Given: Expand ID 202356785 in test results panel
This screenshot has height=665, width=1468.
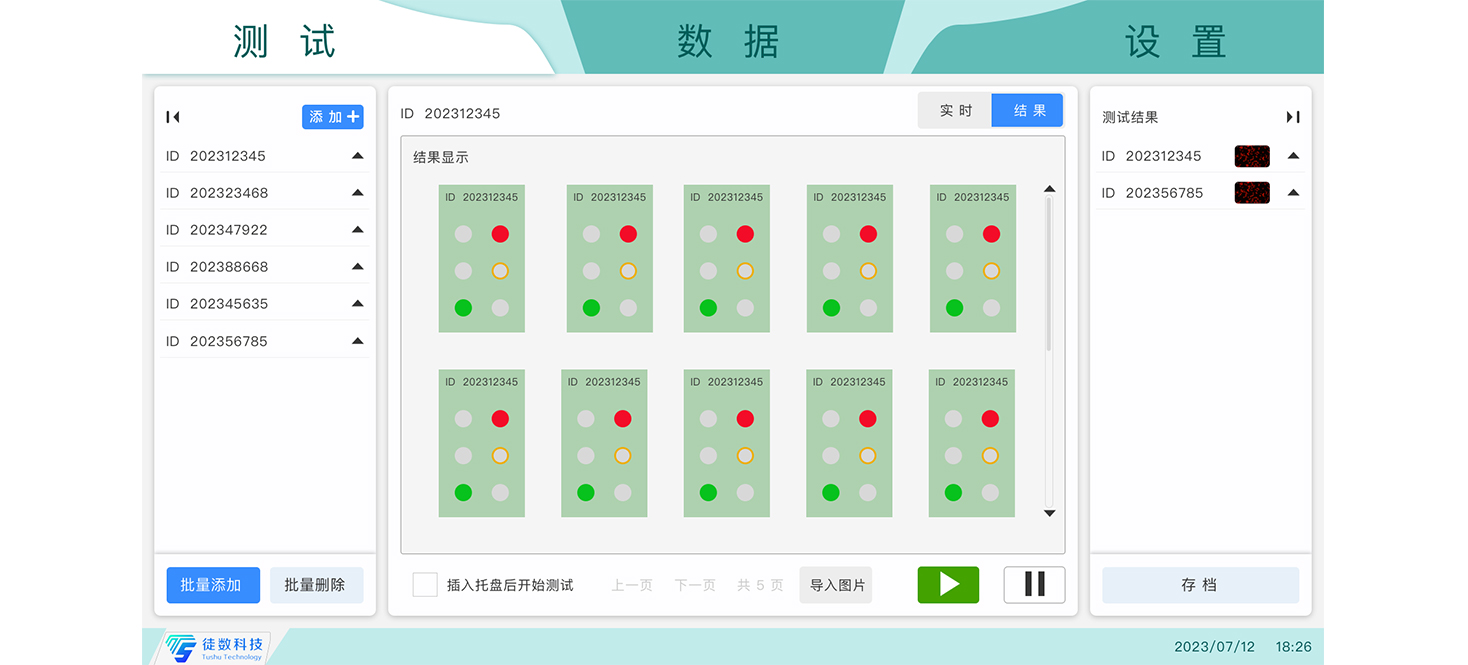Looking at the screenshot, I should pos(1293,193).
